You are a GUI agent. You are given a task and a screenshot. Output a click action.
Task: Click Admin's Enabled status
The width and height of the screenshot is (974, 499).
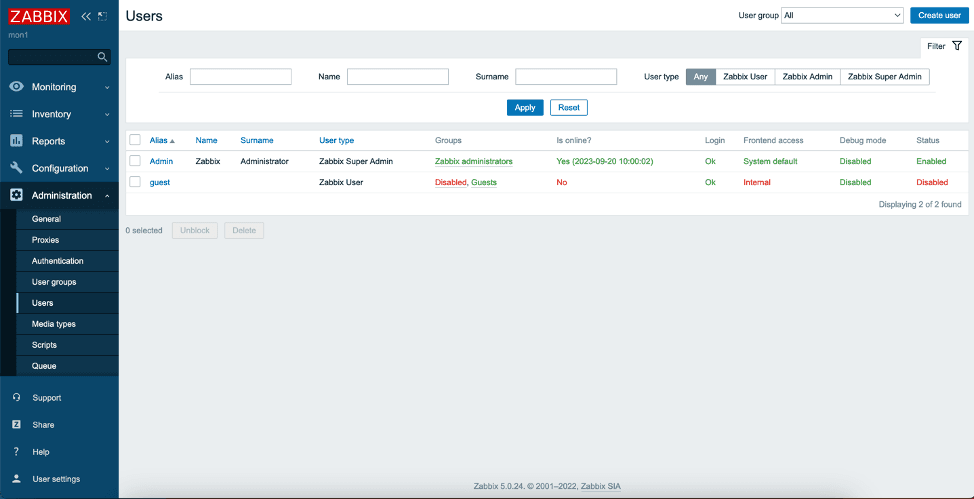click(x=931, y=161)
